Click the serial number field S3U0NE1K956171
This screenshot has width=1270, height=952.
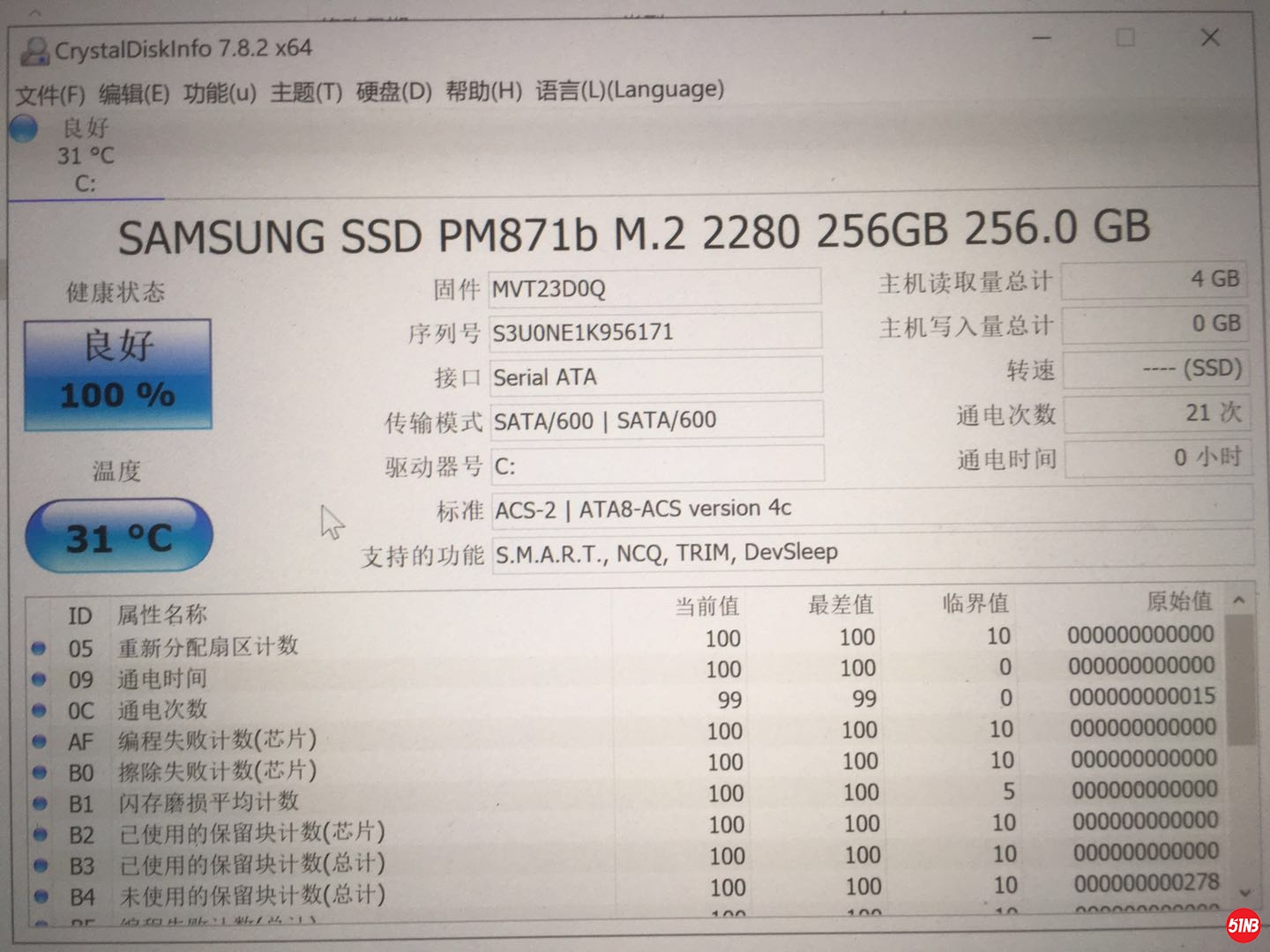(654, 332)
